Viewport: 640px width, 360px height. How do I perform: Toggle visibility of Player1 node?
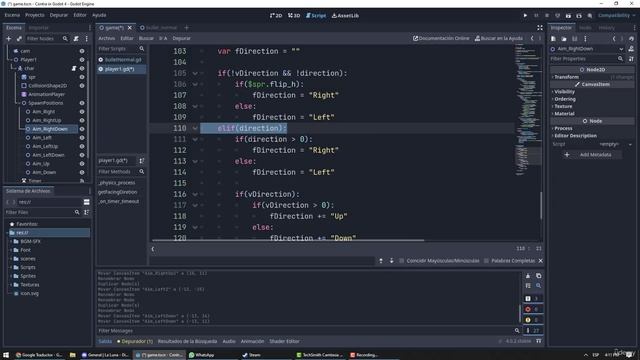[x=82, y=60]
